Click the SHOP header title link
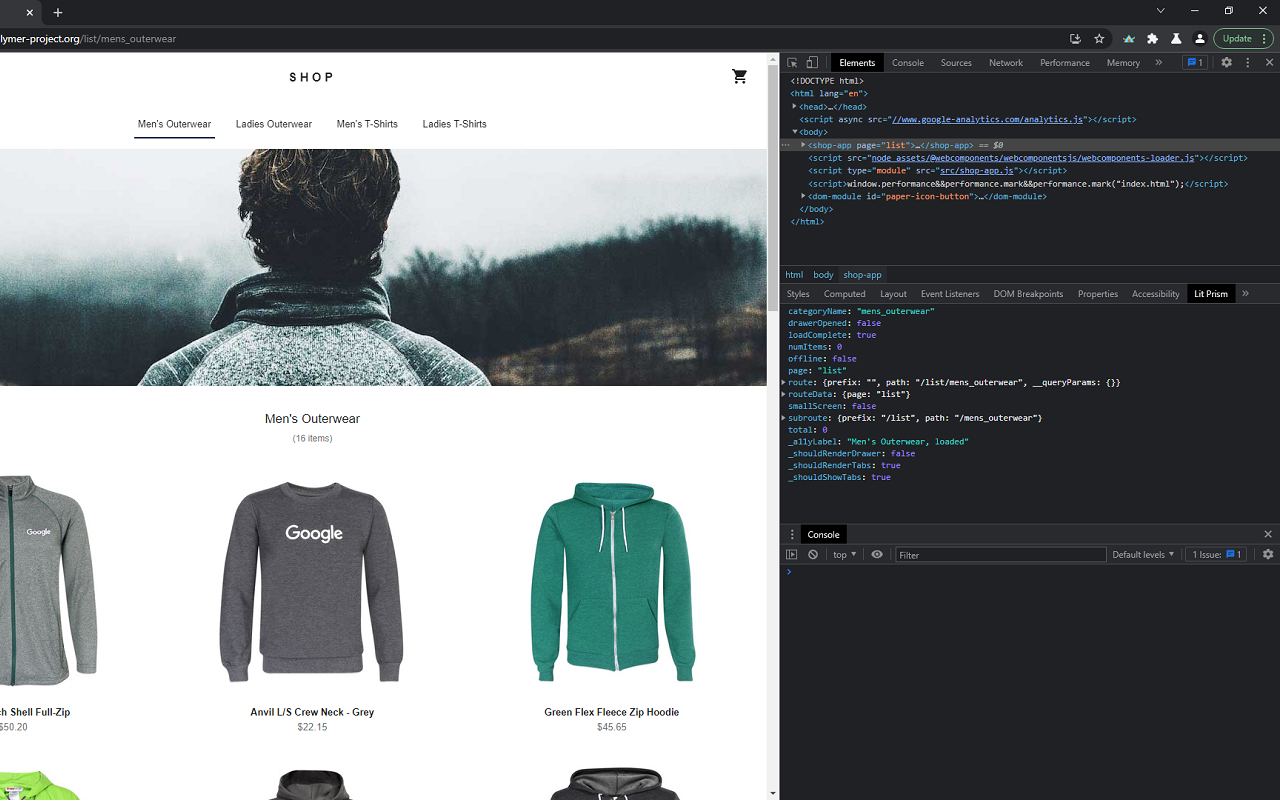This screenshot has height=800, width=1280. pyautogui.click(x=312, y=77)
